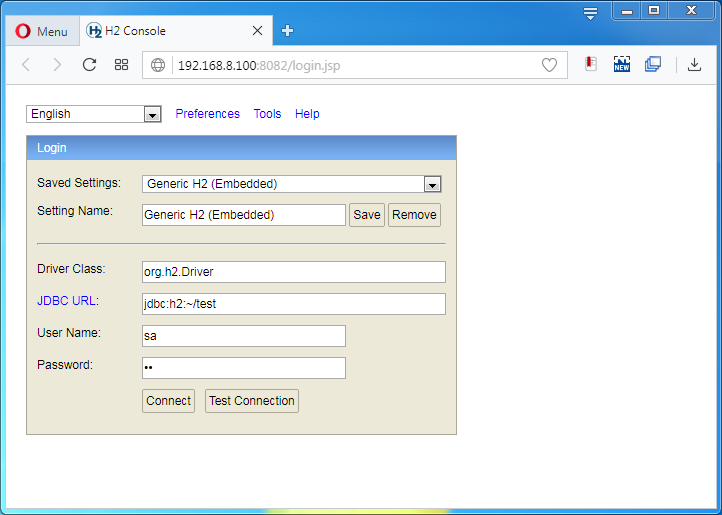Open the Preferences link
This screenshot has width=722, height=515.
pos(208,114)
